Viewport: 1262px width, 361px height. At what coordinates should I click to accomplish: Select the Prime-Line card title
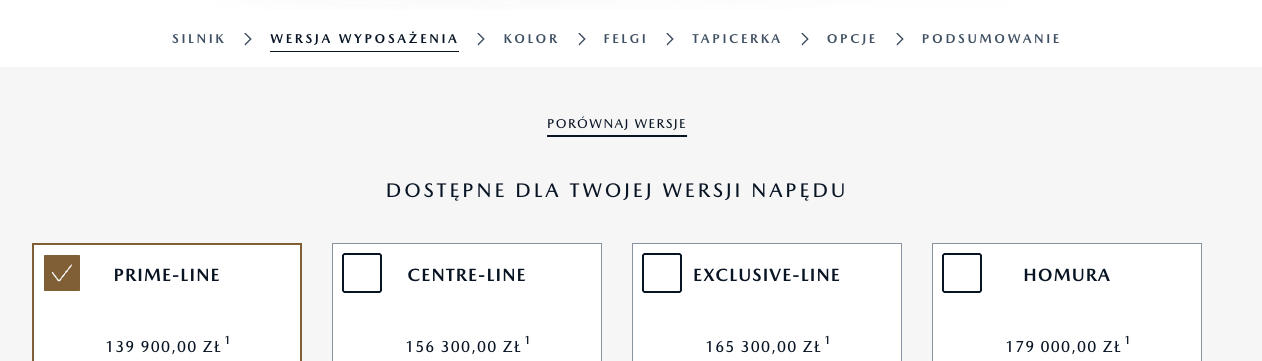(x=167, y=275)
